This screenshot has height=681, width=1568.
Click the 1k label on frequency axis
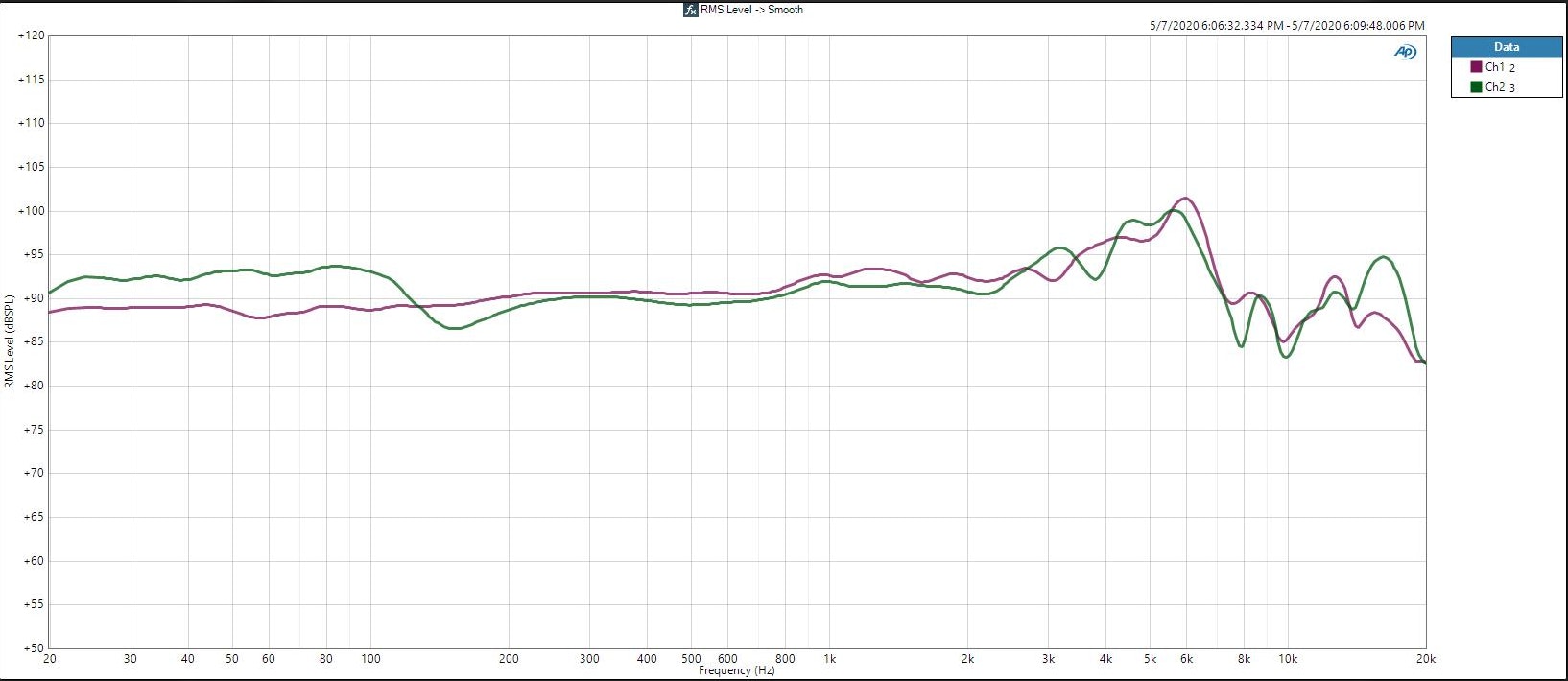(x=830, y=659)
